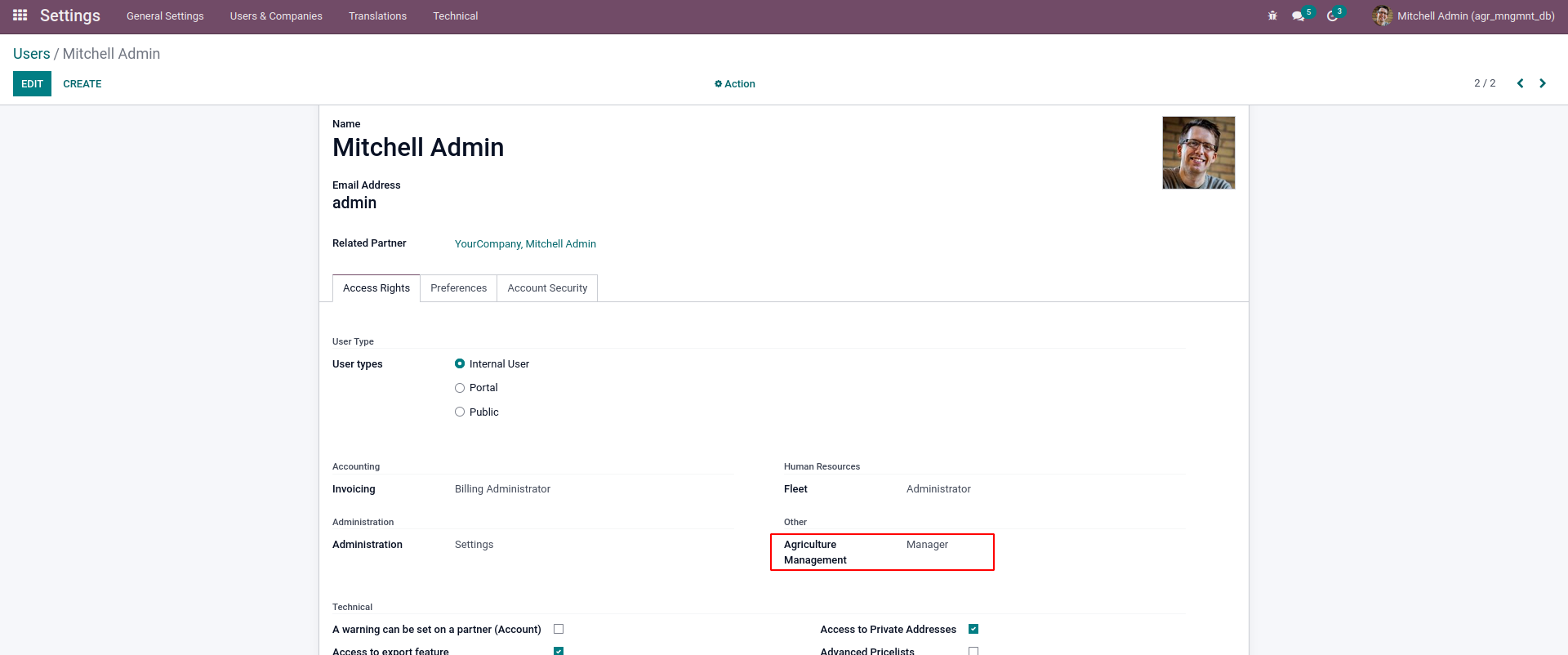This screenshot has height=655, width=1568.
Task: Toggle partner warning (Account) checkbox
Action: click(x=559, y=629)
